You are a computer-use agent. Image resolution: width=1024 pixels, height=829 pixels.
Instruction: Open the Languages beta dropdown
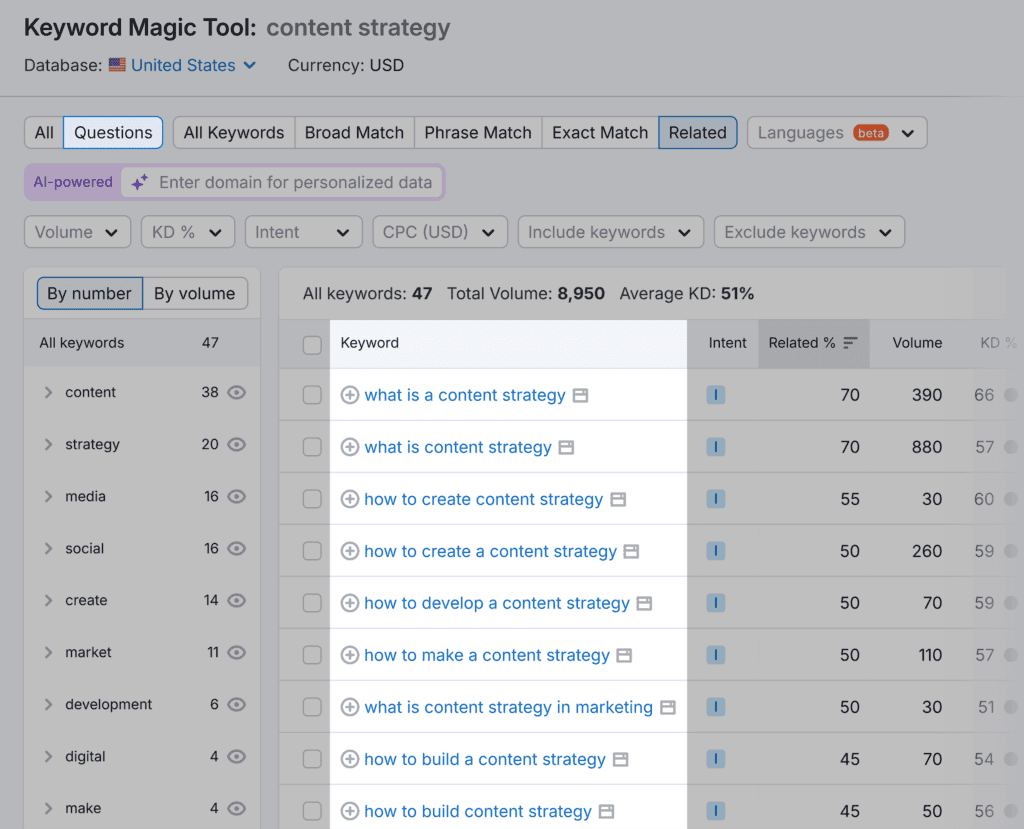(836, 132)
